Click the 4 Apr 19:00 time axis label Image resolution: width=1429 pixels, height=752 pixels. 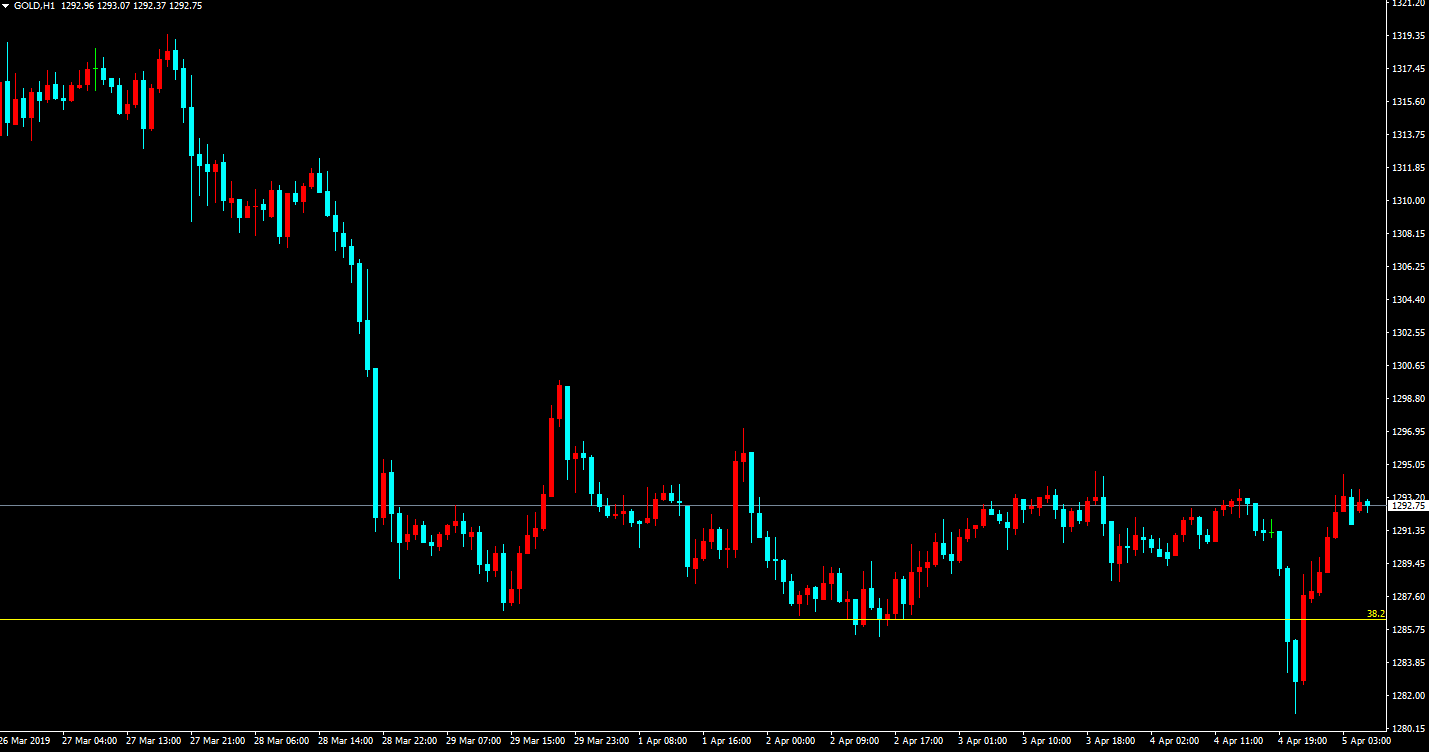1302,741
